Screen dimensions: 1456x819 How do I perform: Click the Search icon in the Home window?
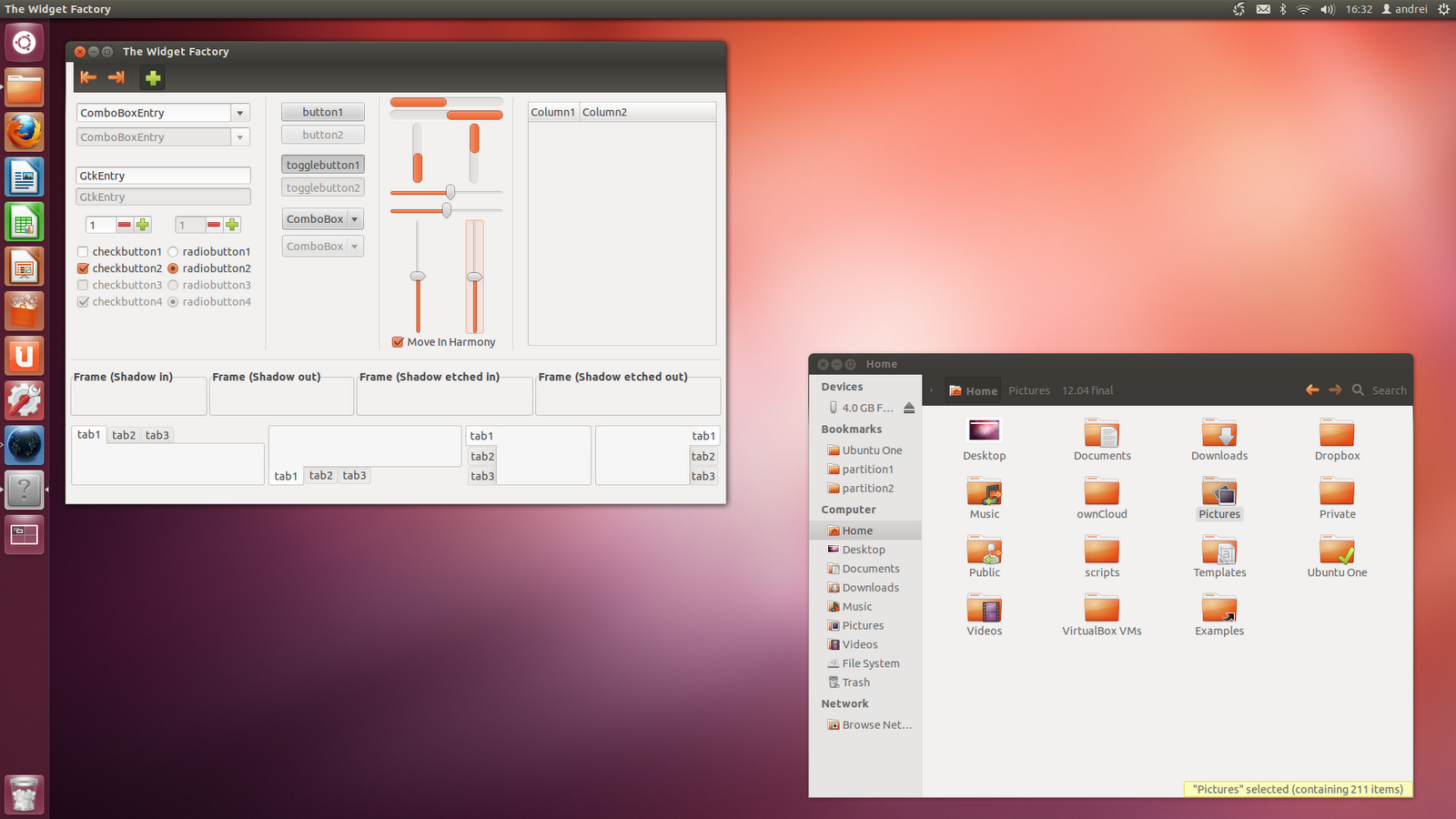[x=1357, y=389]
